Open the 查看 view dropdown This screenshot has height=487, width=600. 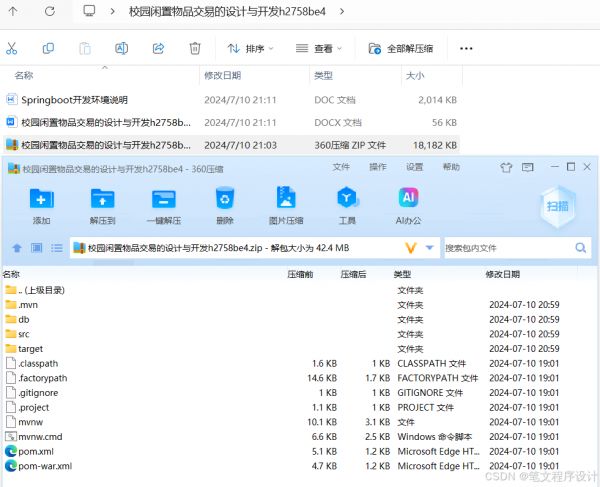pos(319,49)
